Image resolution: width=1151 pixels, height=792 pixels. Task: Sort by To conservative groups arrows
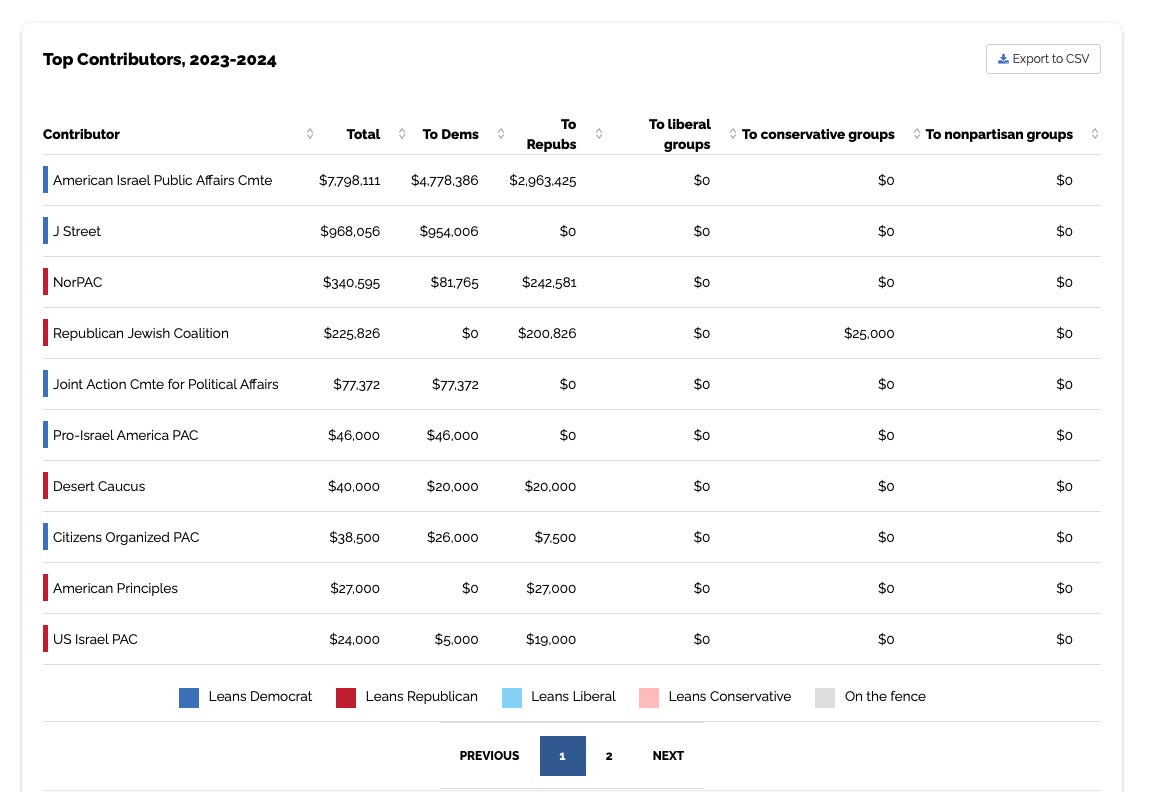click(917, 134)
